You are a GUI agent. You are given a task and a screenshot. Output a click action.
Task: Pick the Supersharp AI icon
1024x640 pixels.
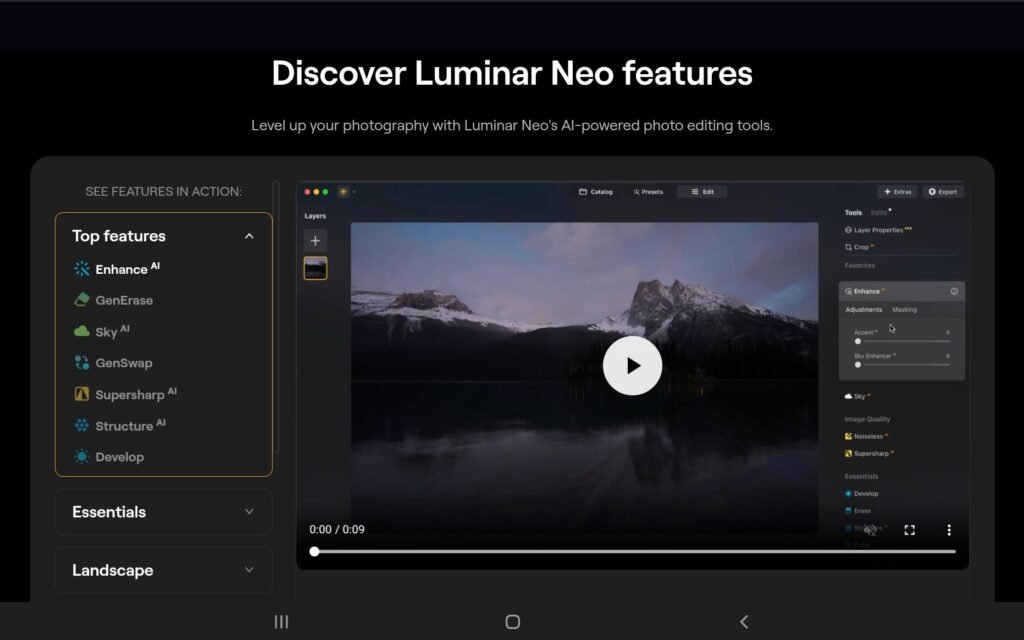tap(82, 394)
